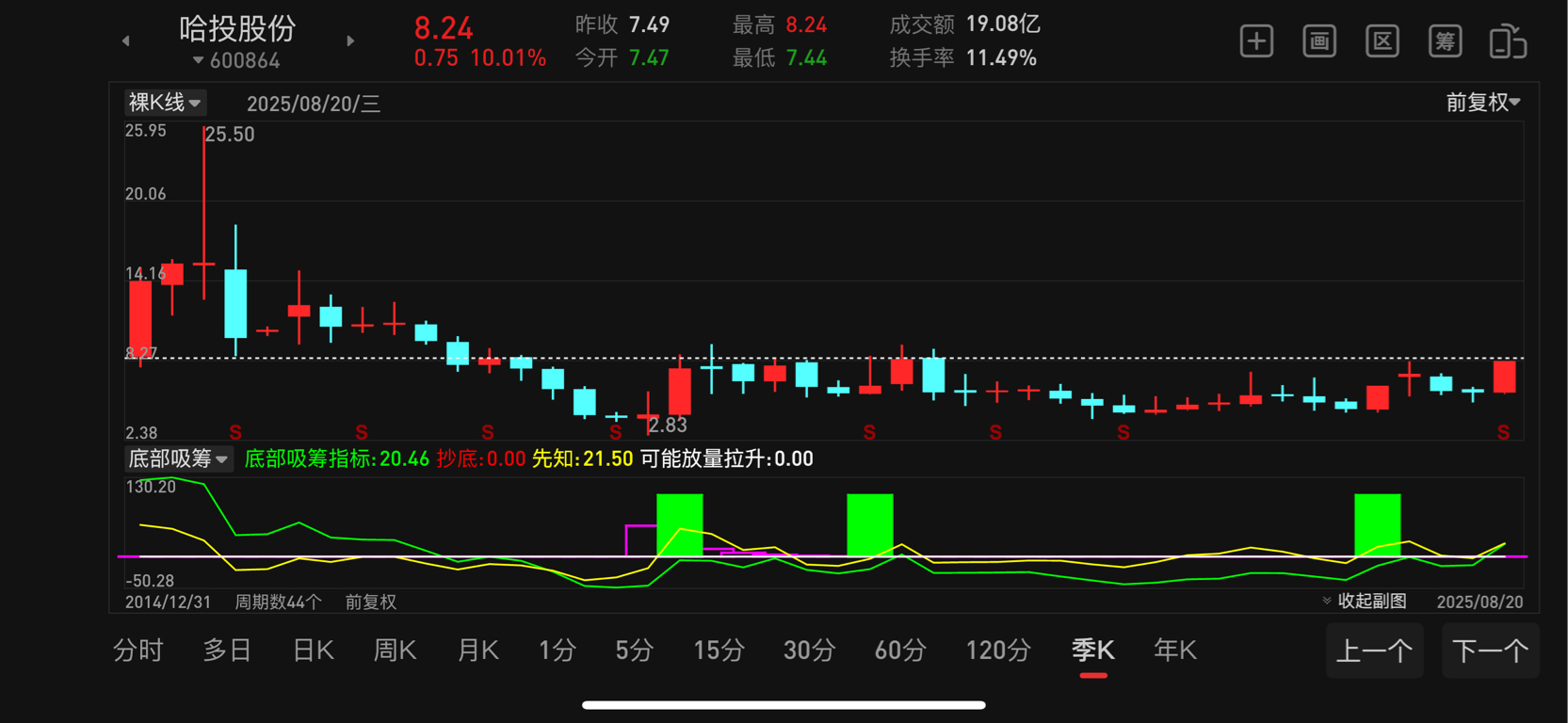Tap the 25.50 high price label
Viewport: 1568px width, 723px height.
coord(230,135)
